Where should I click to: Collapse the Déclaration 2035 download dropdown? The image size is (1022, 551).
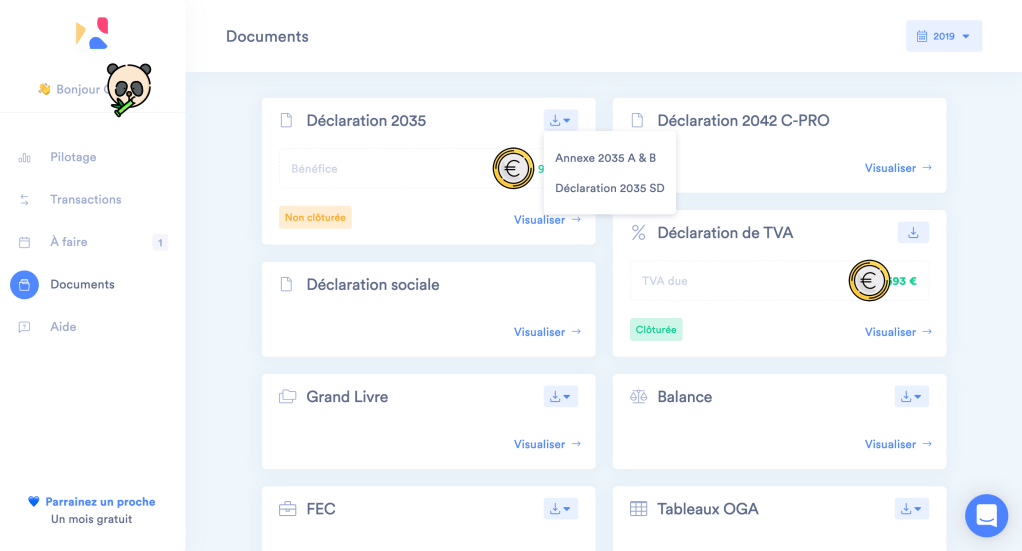point(561,121)
